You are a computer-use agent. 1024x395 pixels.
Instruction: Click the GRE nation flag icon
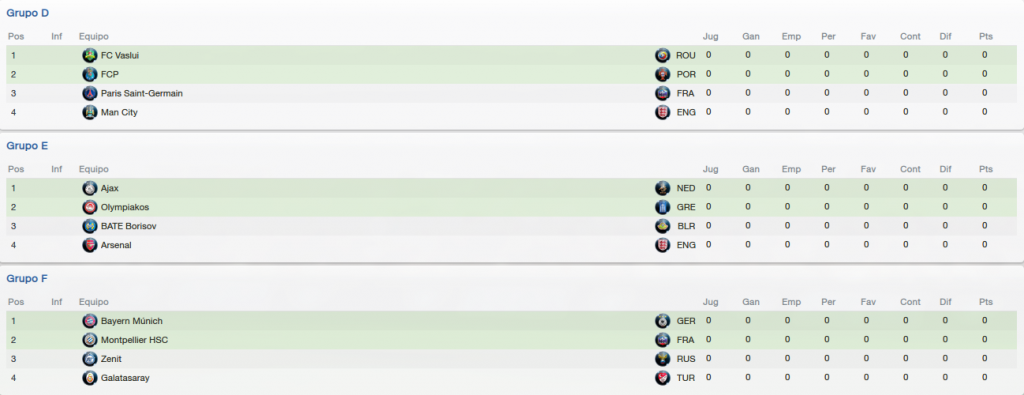(662, 207)
